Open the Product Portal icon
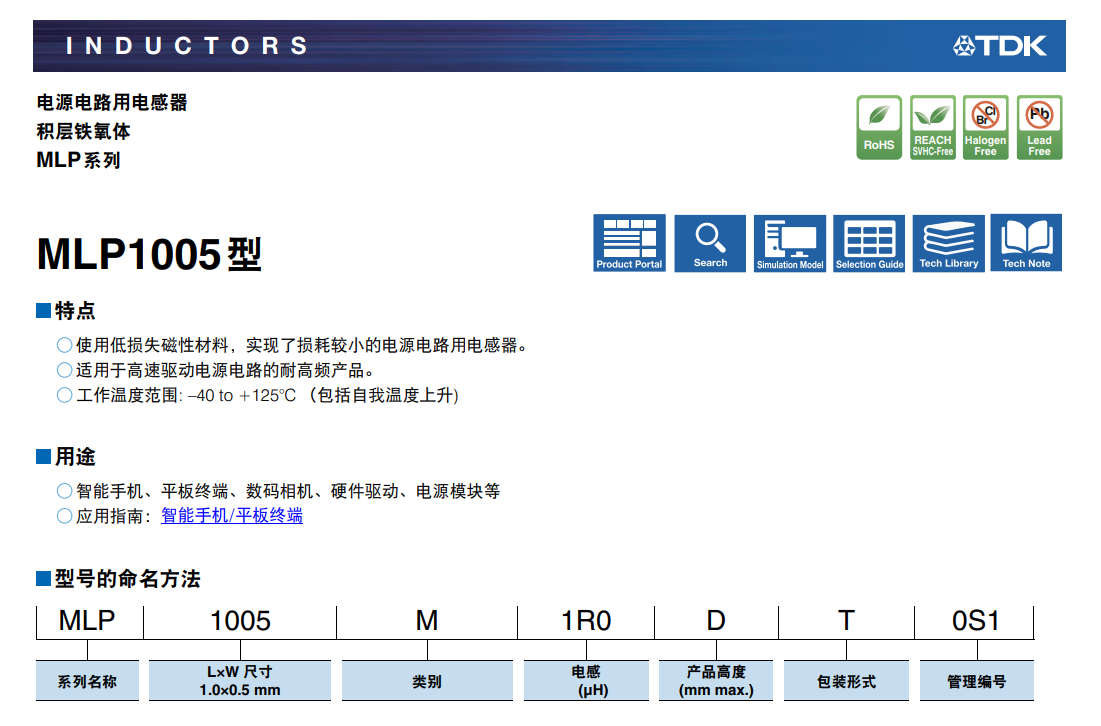Screen dimensions: 1101x726 pyautogui.click(x=629, y=243)
